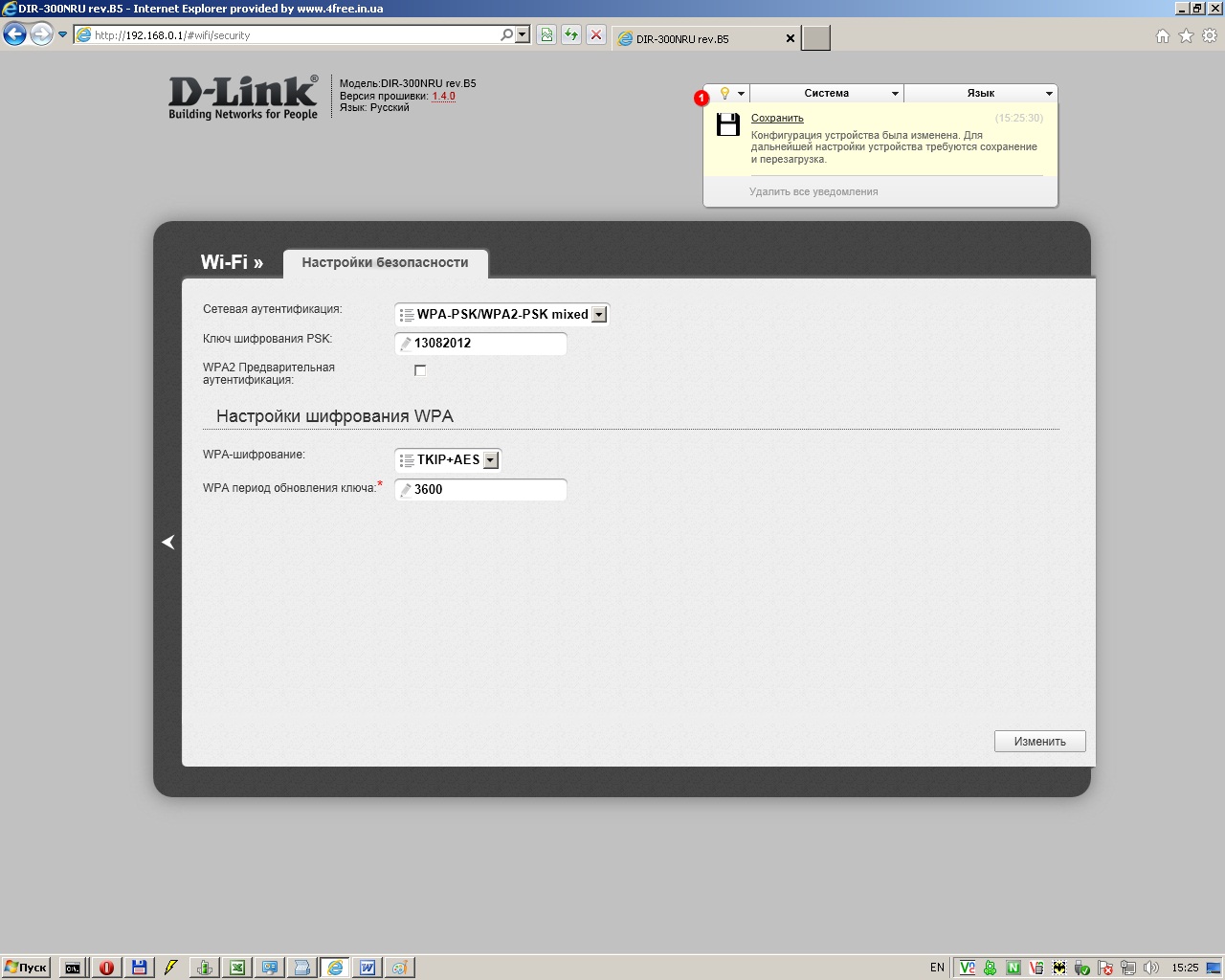Image resolution: width=1225 pixels, height=980 pixels.
Task: Open a new blank browser tab
Action: click(x=815, y=38)
